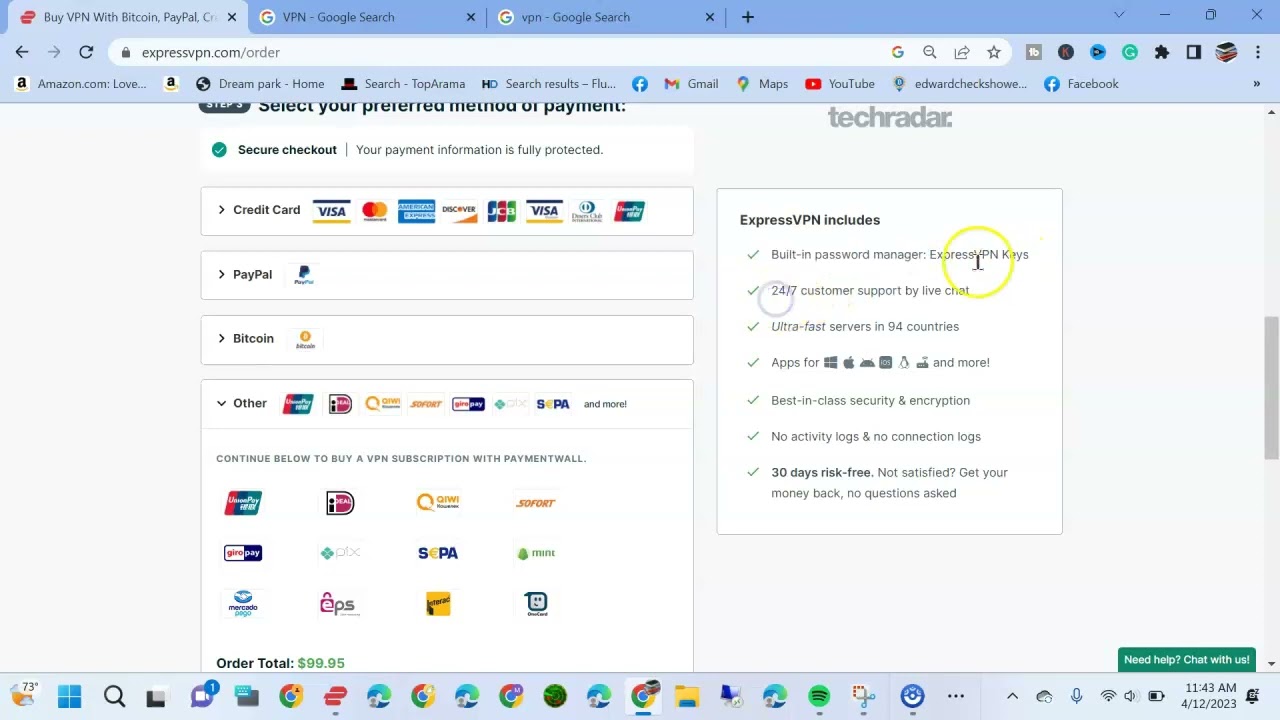Close the VPN - Google Search tab

tap(471, 17)
